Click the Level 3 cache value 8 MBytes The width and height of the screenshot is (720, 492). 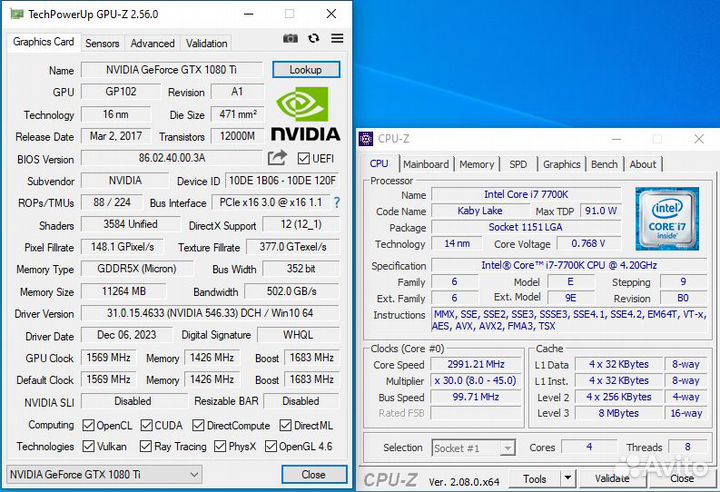click(619, 413)
